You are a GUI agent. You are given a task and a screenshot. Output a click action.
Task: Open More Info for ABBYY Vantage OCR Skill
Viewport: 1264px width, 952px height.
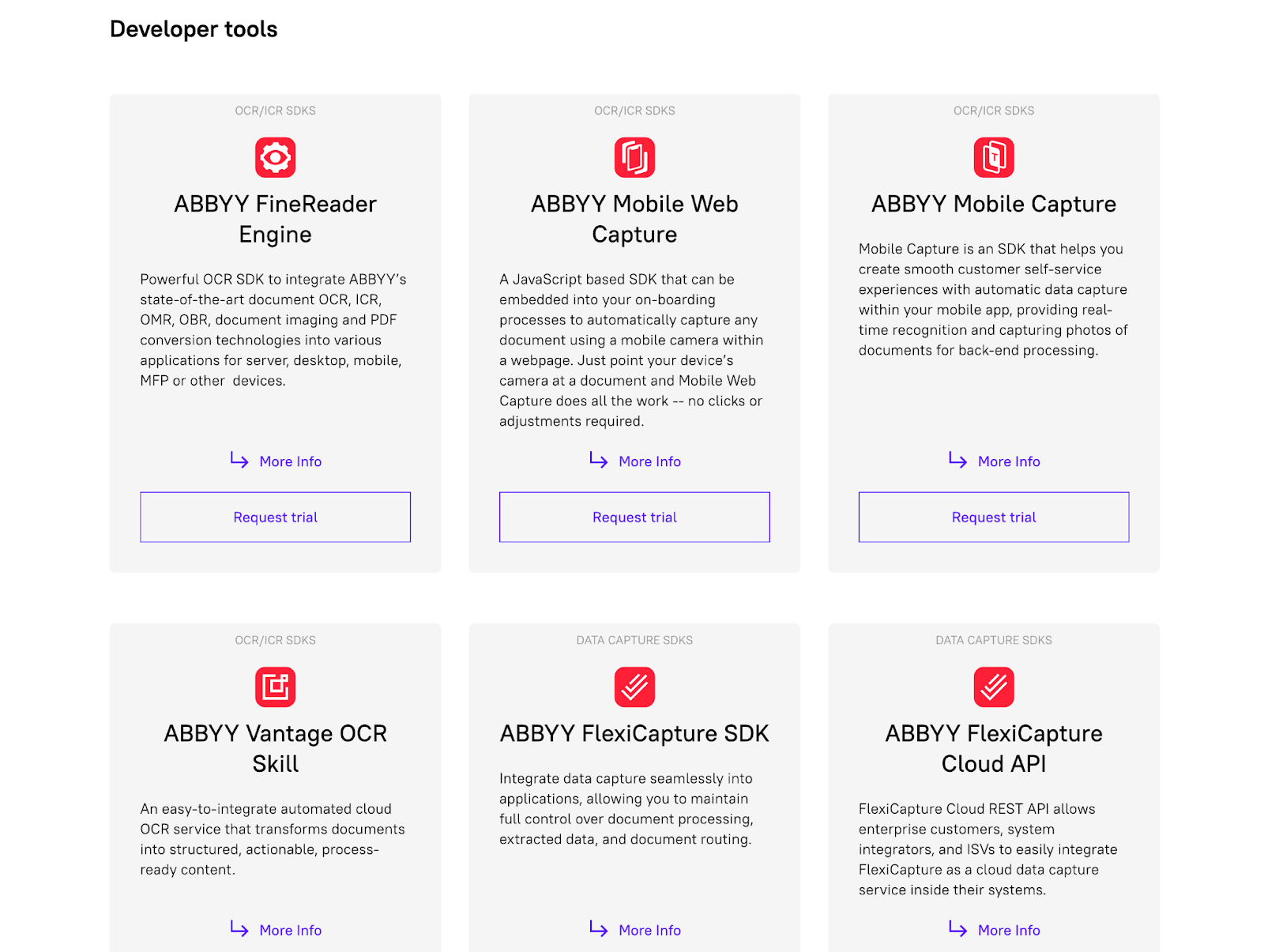(x=291, y=930)
